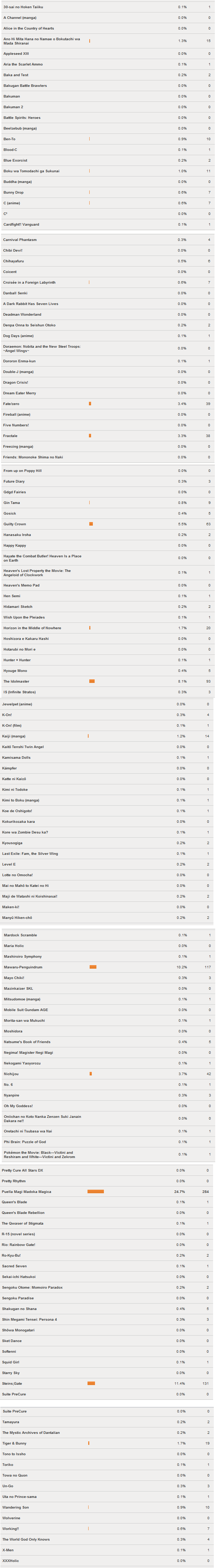Select the Mawaru-Penguindrum title

(23, 967)
